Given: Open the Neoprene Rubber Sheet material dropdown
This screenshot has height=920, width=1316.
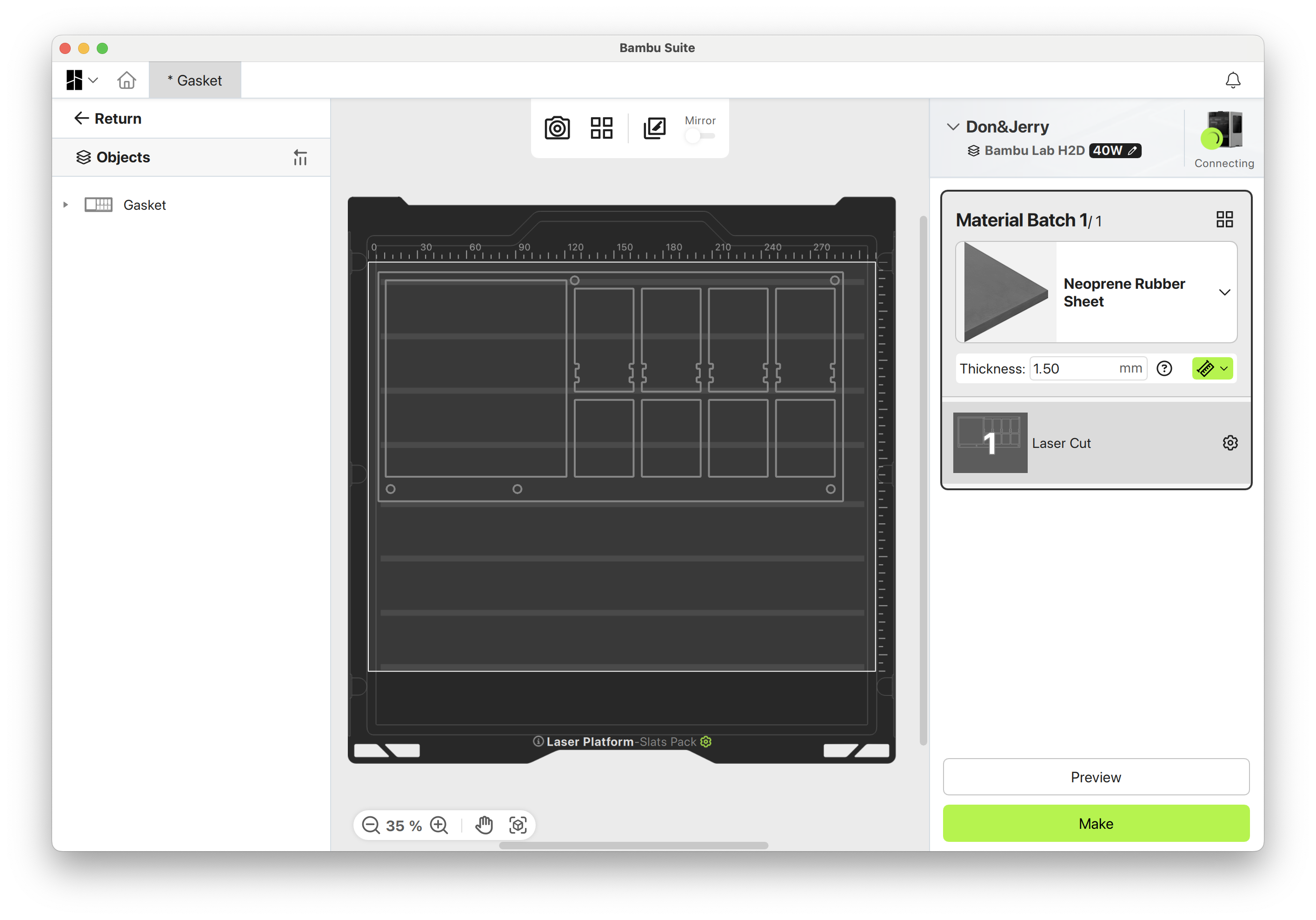Looking at the screenshot, I should (1224, 293).
